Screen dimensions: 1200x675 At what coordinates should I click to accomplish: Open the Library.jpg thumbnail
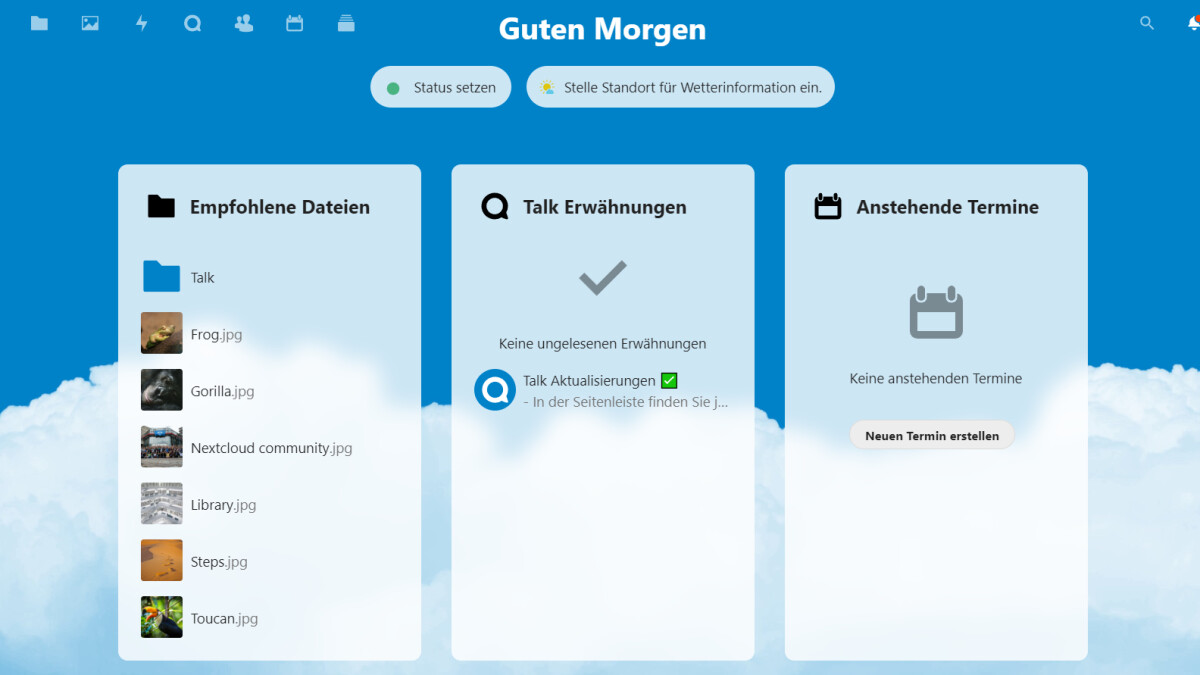[x=161, y=505]
